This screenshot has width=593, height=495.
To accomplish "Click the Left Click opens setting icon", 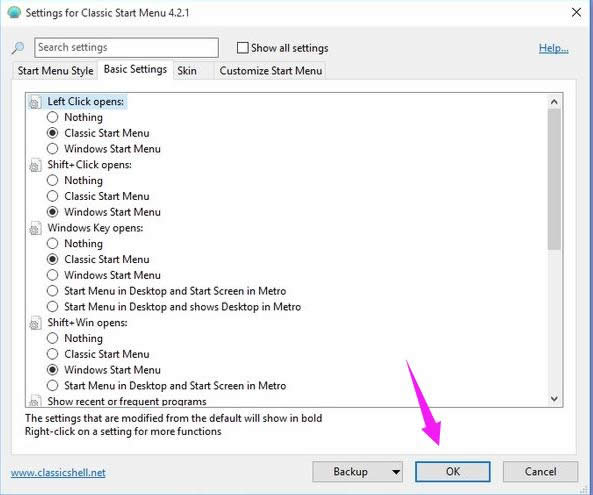I will (35, 102).
